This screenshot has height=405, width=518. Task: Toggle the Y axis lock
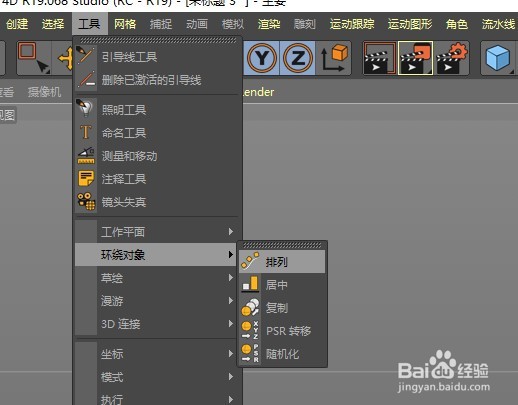point(262,58)
